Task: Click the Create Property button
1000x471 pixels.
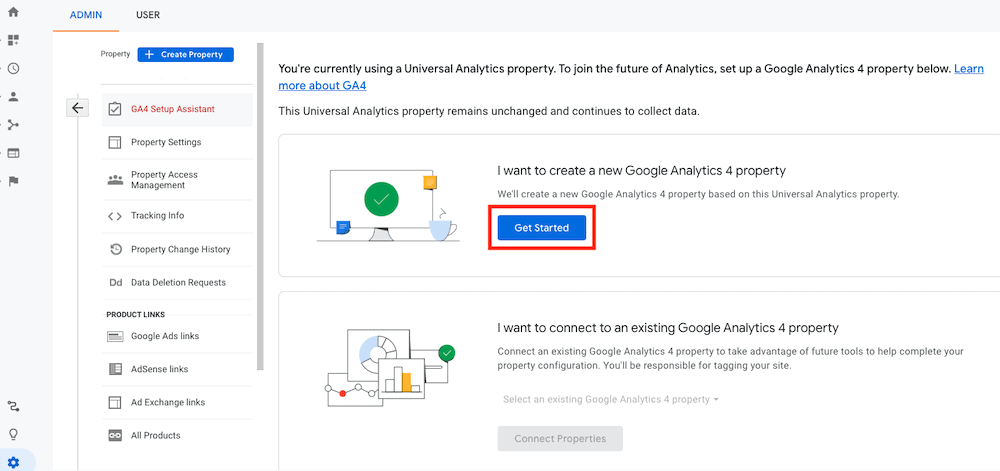Action: (x=186, y=55)
